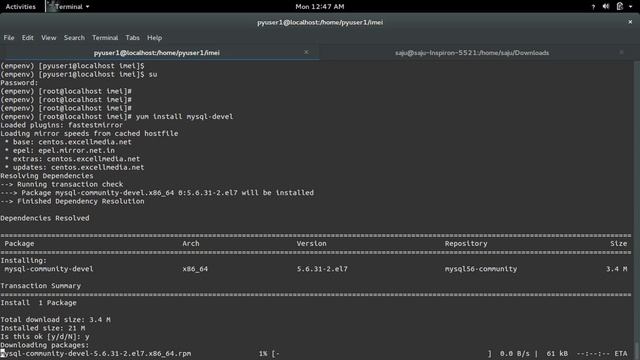Close the terminal window with X button
This screenshot has height=360, width=640.
point(630,22)
